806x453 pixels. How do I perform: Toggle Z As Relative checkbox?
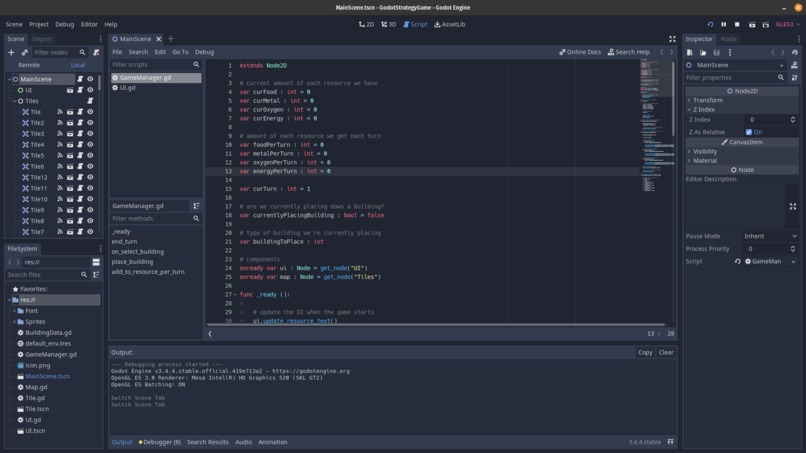(x=748, y=132)
